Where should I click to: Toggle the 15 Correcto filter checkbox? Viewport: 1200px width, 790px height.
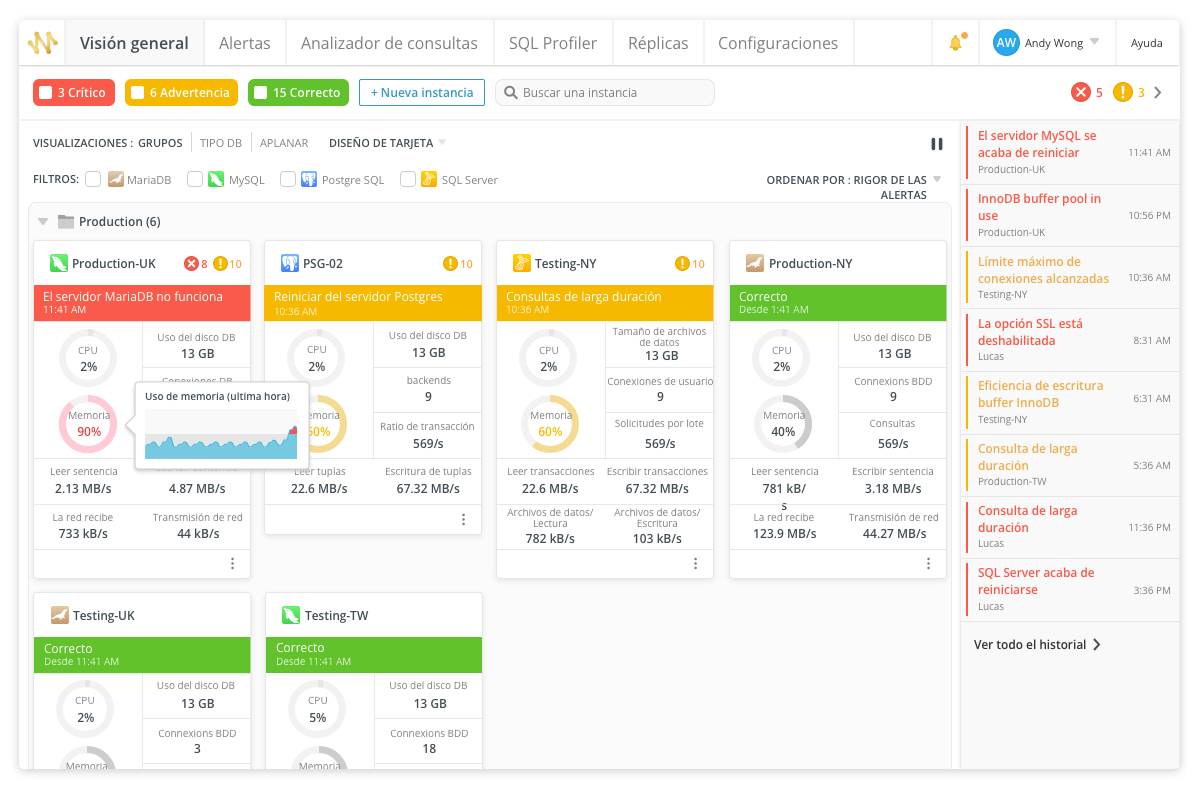[x=260, y=93]
